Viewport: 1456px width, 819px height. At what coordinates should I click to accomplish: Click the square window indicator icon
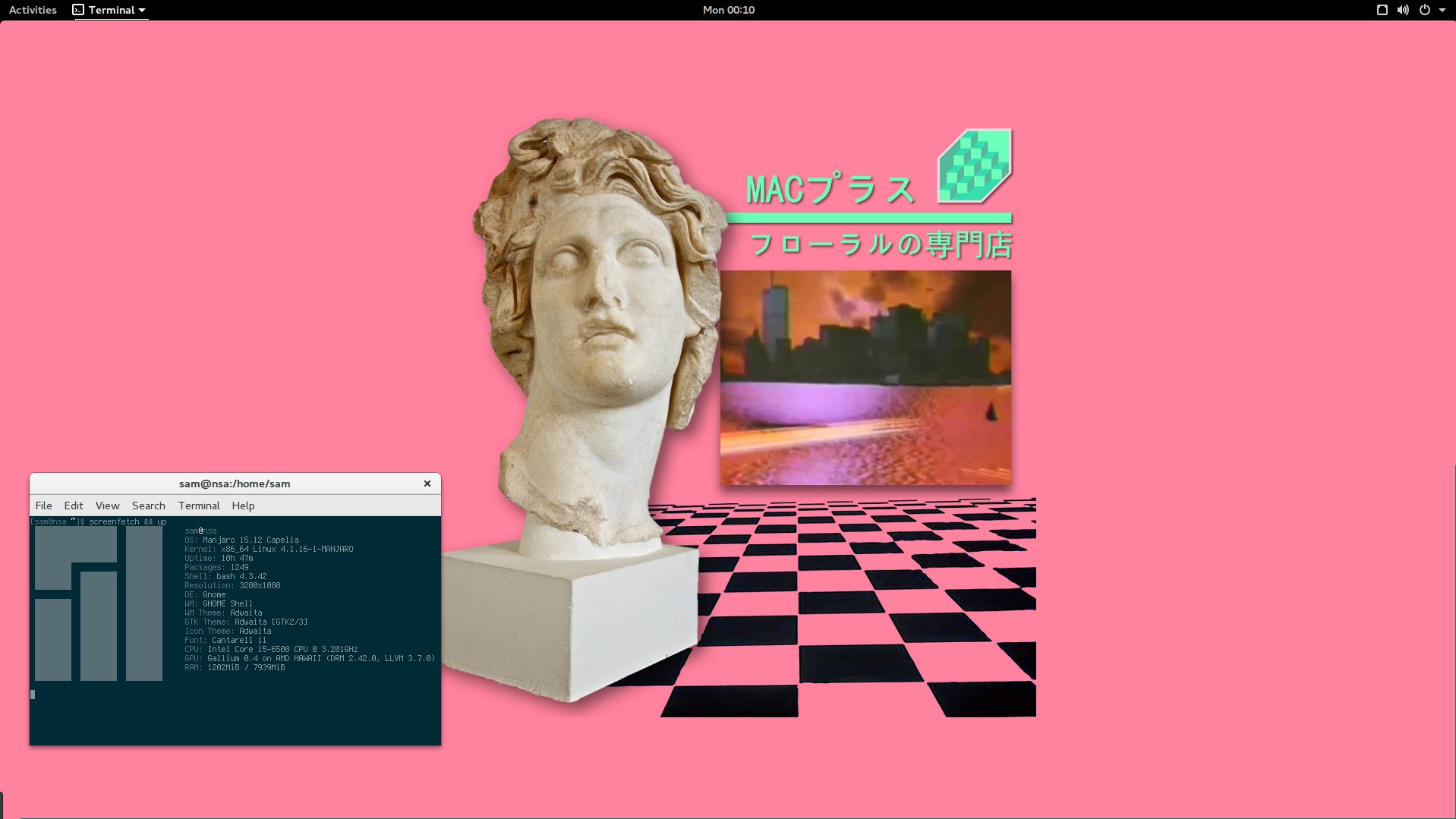click(x=1382, y=10)
